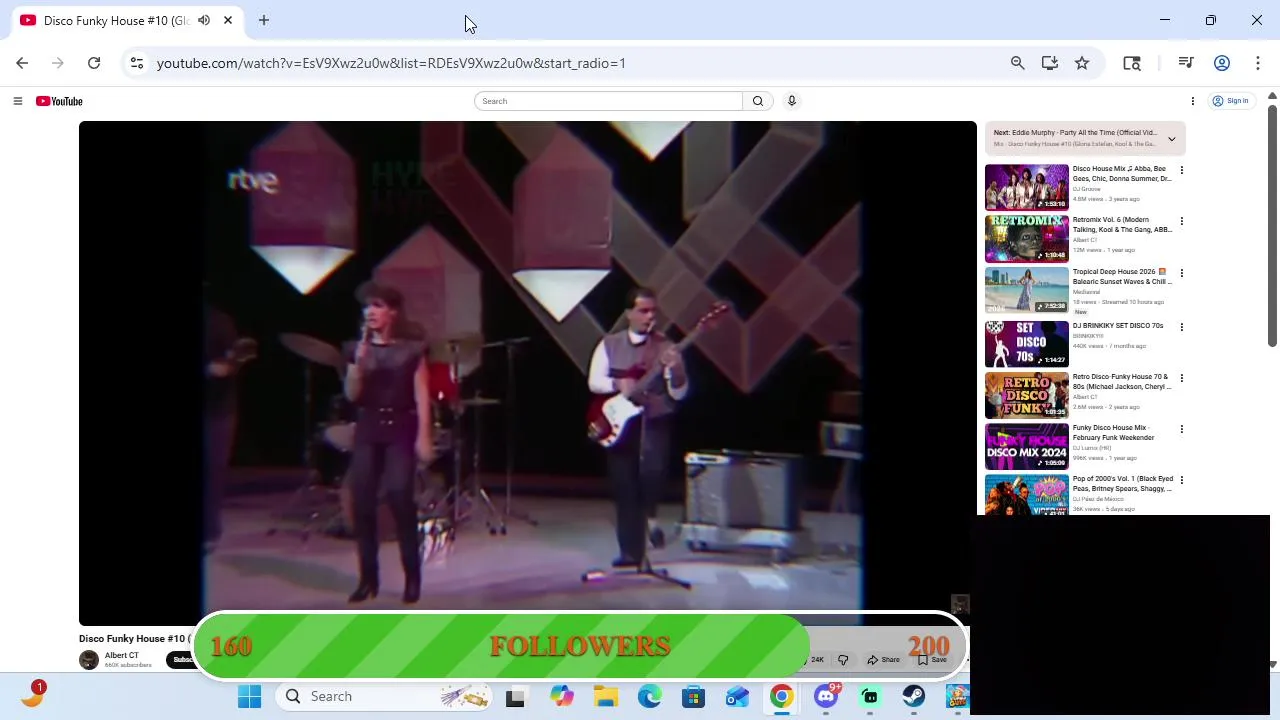The image size is (1280, 720).
Task: Go to the YouTube home logo
Action: pyautogui.click(x=59, y=101)
